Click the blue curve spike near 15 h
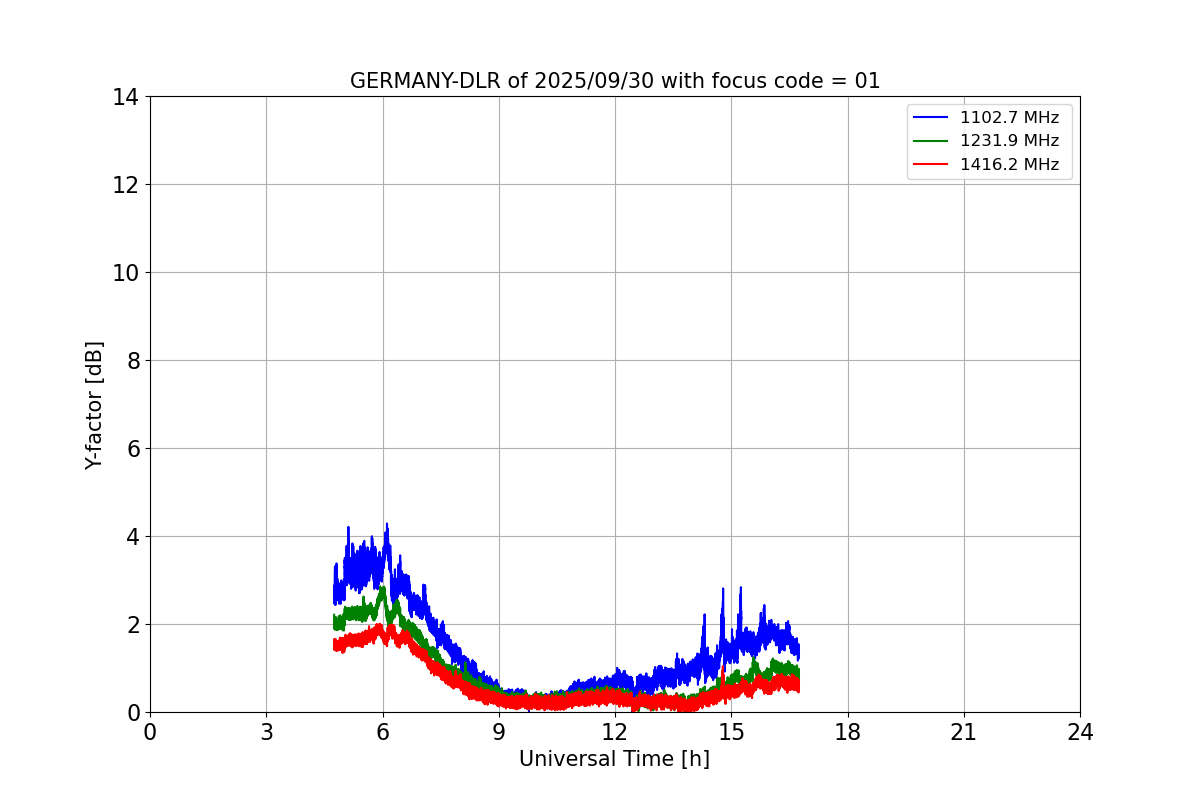This screenshot has width=1200, height=800. [740, 590]
